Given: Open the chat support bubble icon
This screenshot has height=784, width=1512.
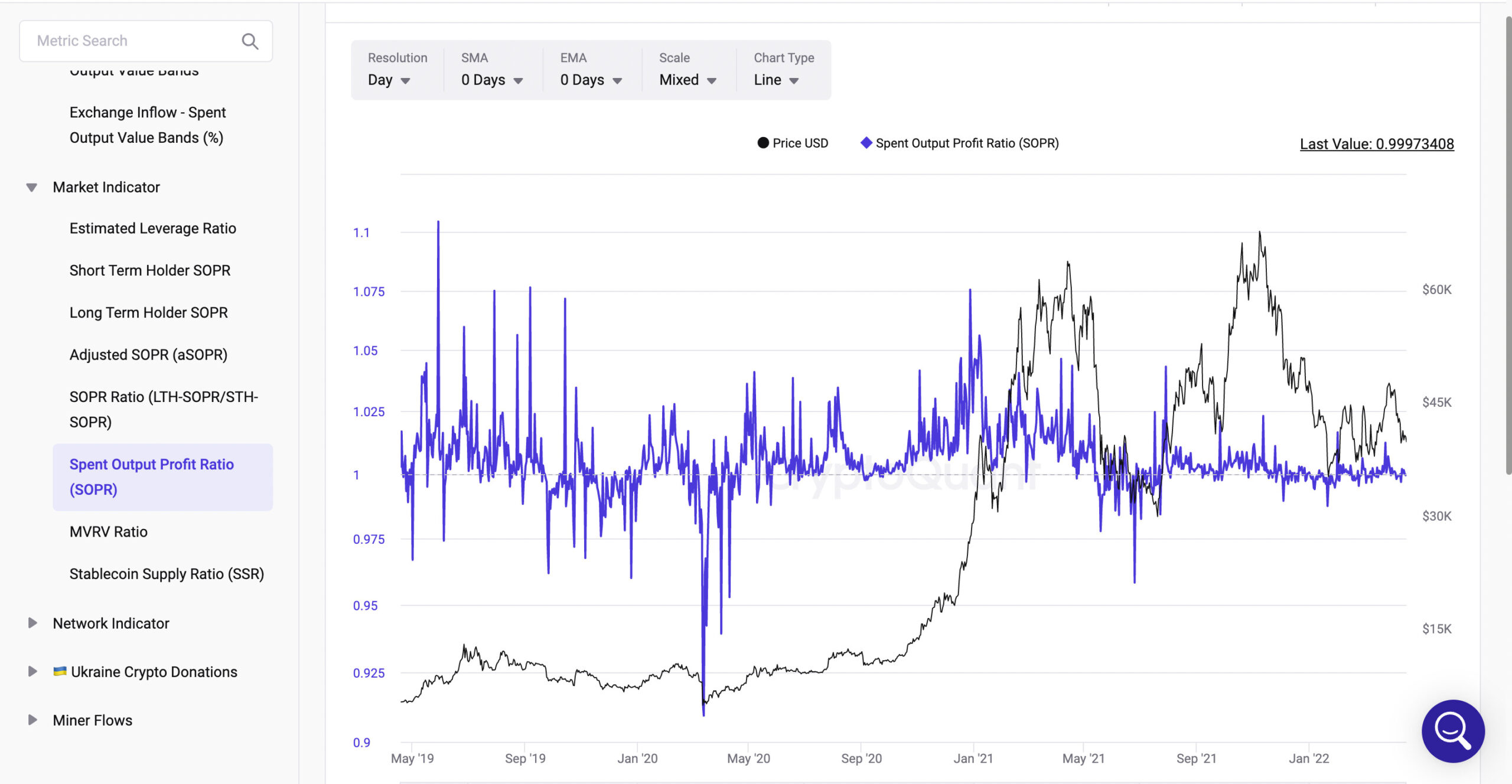Looking at the screenshot, I should click(x=1453, y=731).
